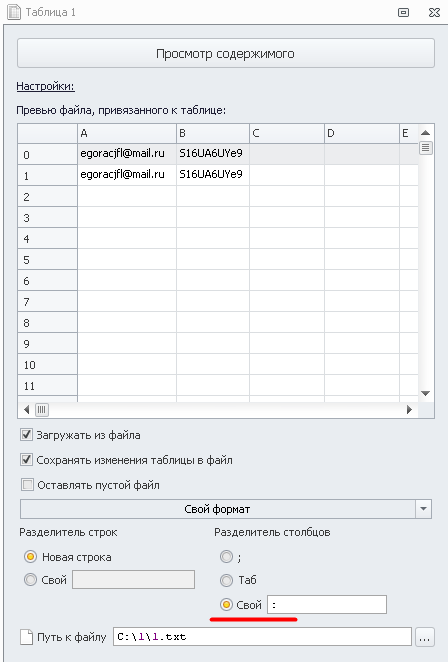The image size is (448, 662).
Task: Select the Таб column separator radio
Action: tap(226, 580)
